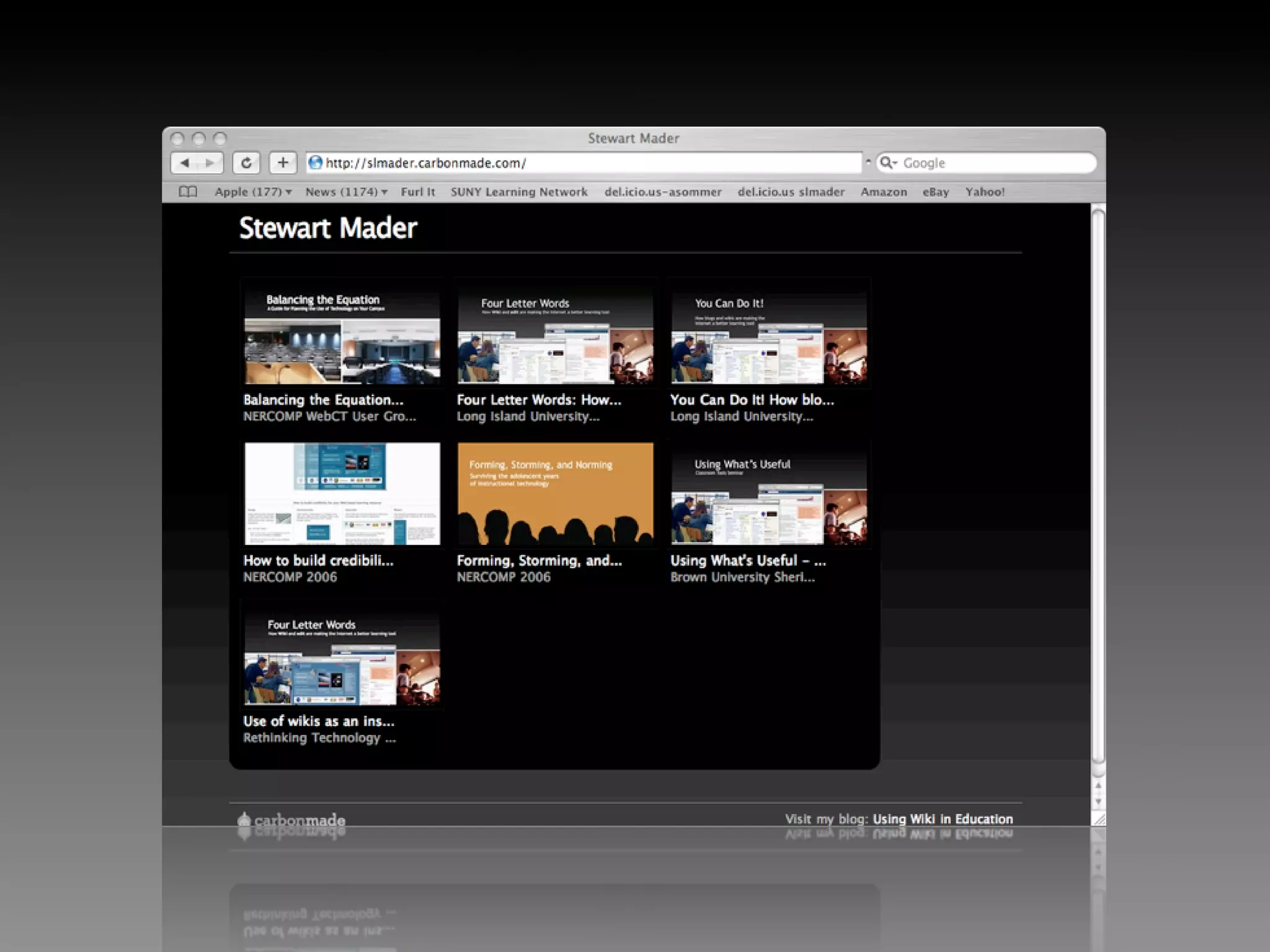Click the Google search field
Screen dimensions: 1270x952
tap(986, 163)
